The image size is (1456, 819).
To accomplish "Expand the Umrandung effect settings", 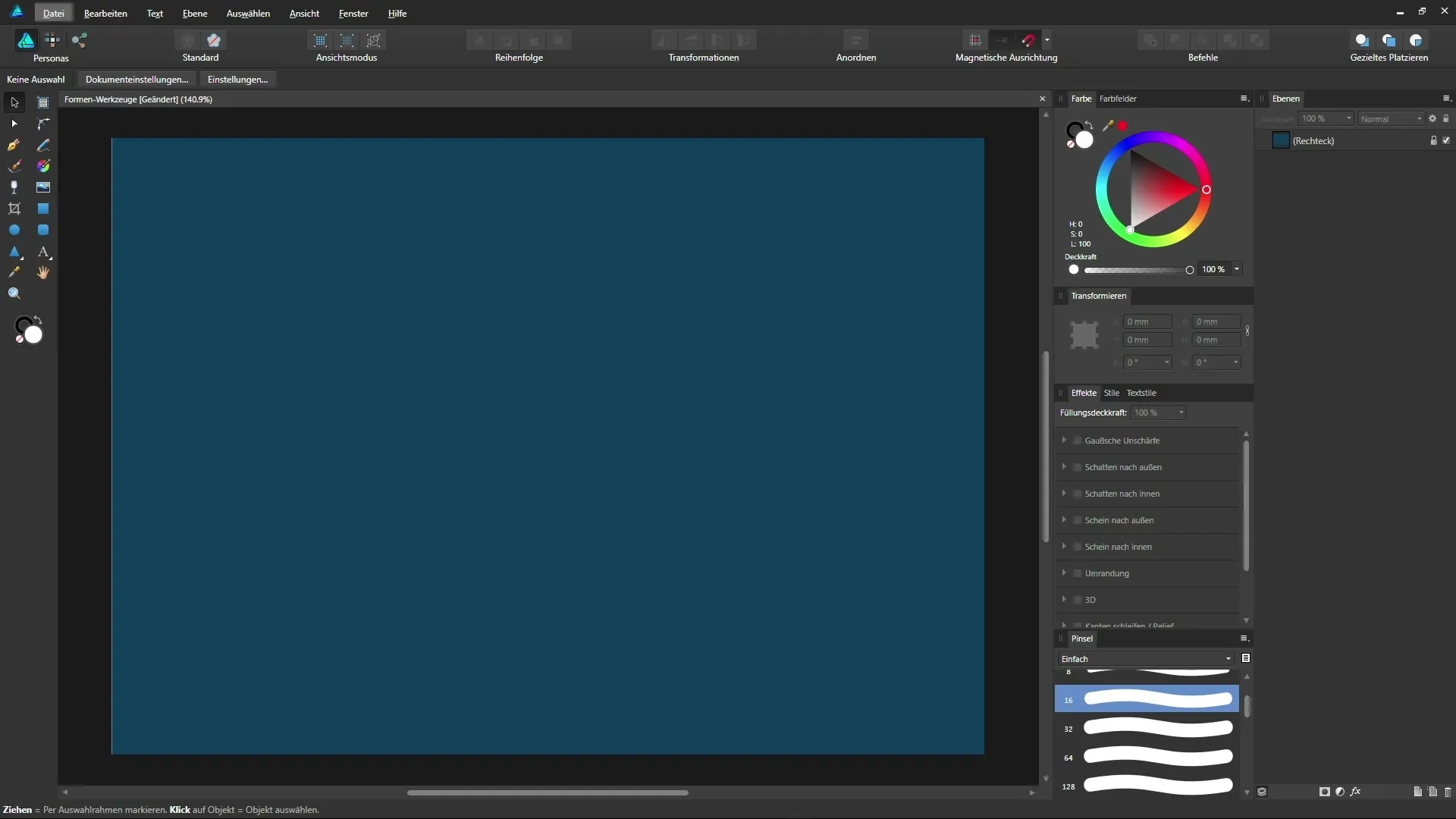I will [1064, 573].
